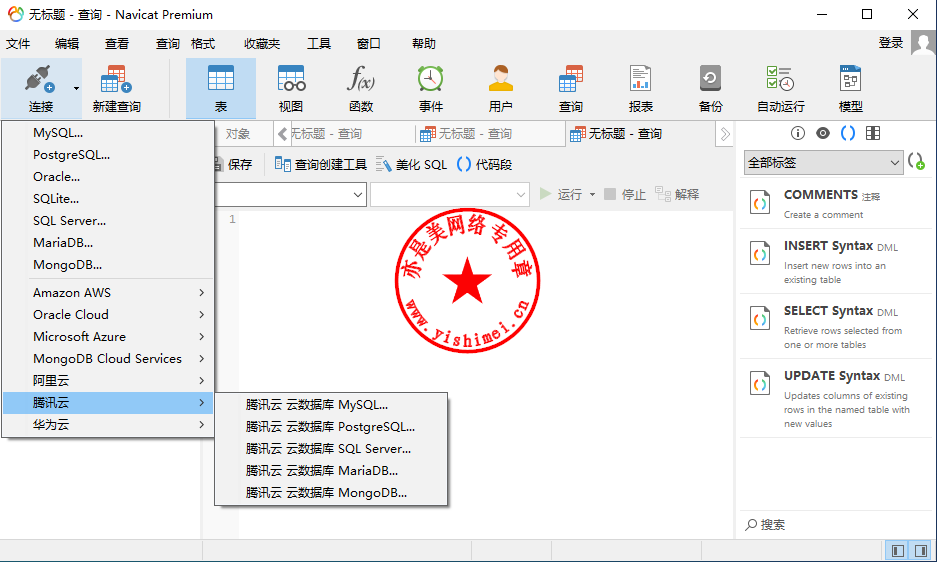Click the code snippet parentheses icon in right panel
Viewport: 937px width, 562px height.
(848, 133)
